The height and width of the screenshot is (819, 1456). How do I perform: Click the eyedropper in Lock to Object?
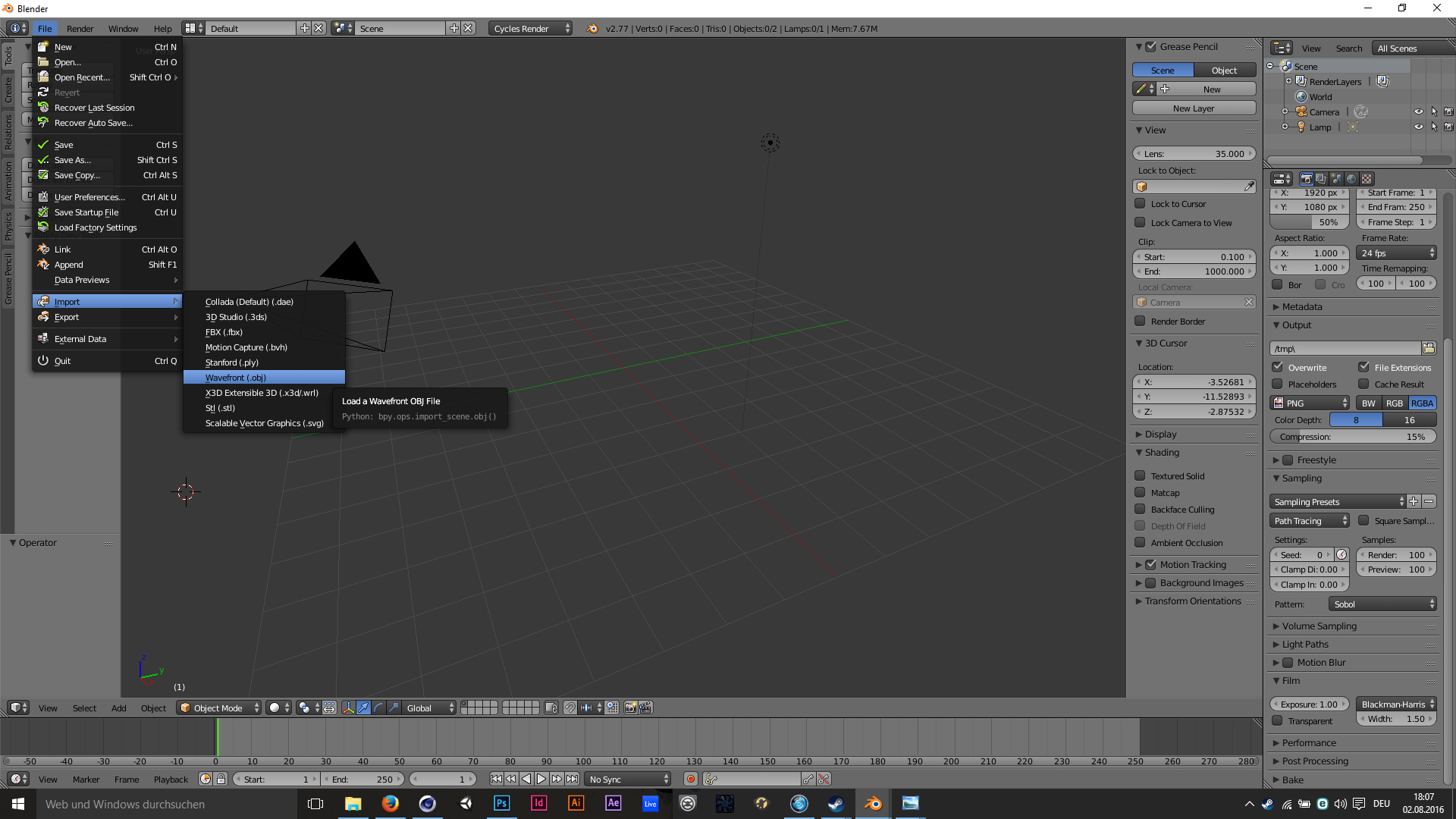[x=1249, y=187]
